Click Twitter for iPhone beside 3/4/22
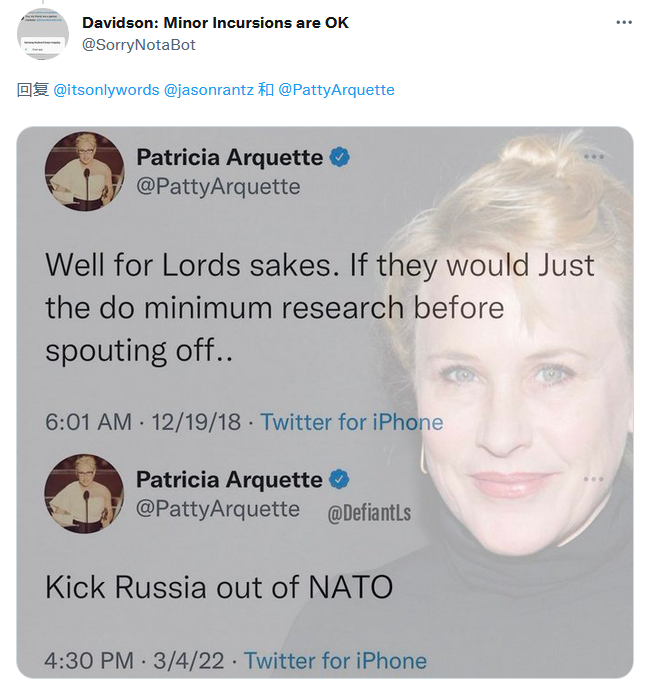This screenshot has height=686, width=652. pos(335,661)
